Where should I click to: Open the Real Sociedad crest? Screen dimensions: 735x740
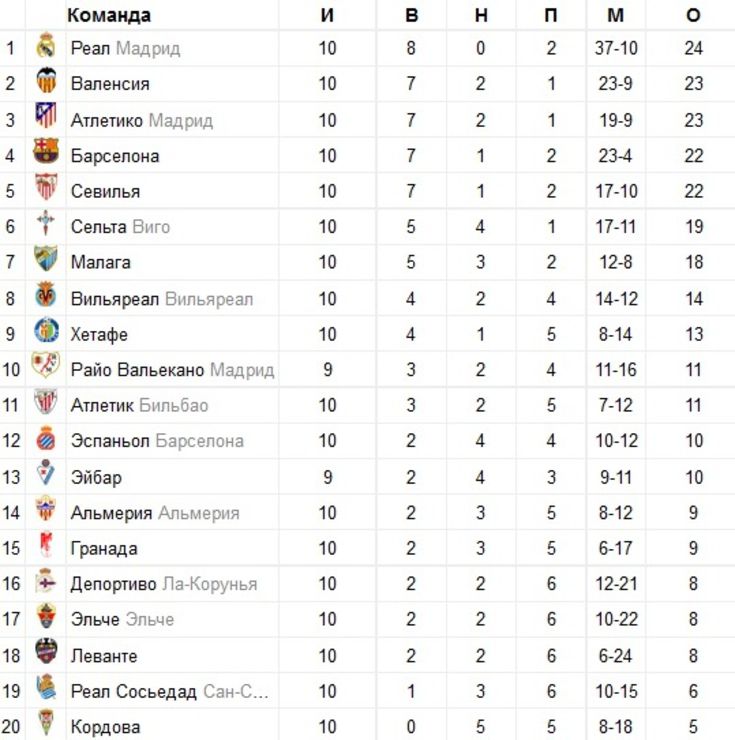pos(46,687)
